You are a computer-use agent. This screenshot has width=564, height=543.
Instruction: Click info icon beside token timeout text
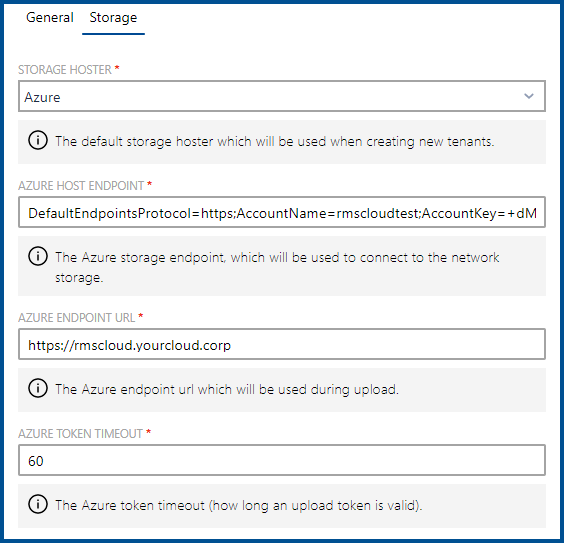click(38, 504)
